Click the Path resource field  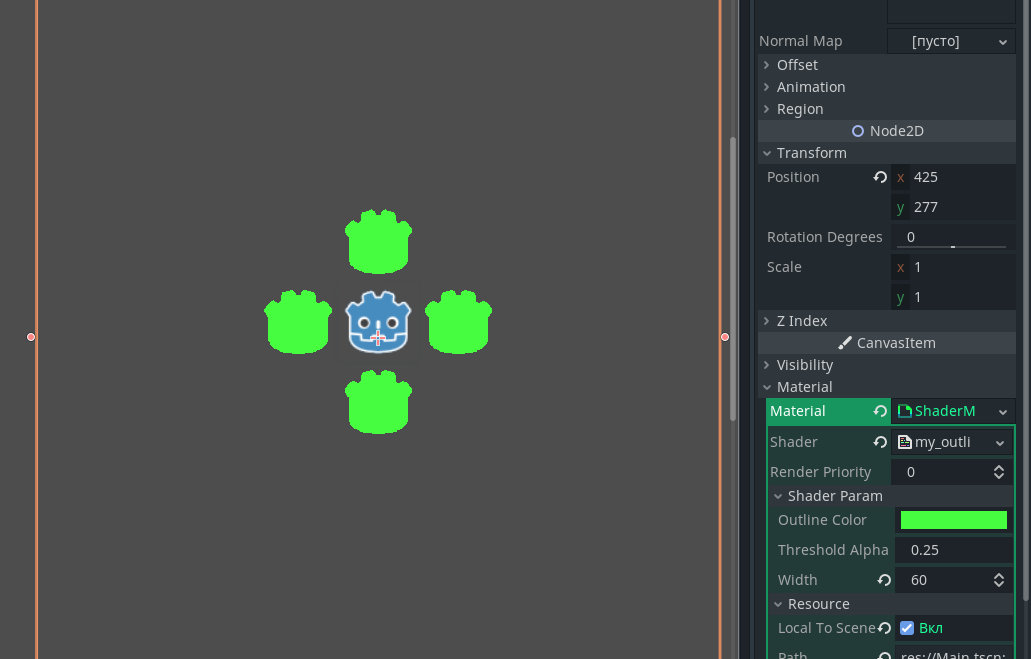(x=954, y=654)
